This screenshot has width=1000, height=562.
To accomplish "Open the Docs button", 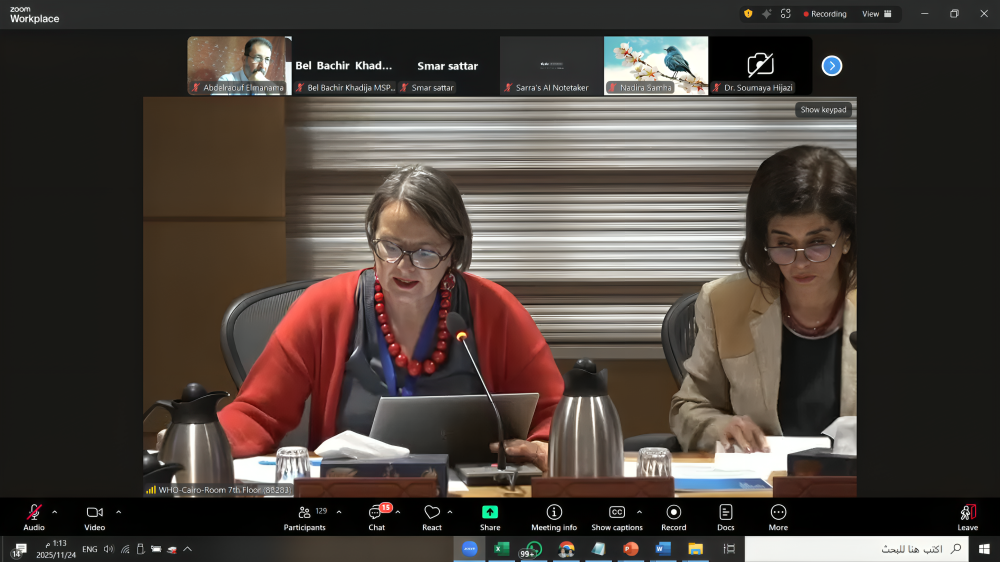I will (726, 517).
